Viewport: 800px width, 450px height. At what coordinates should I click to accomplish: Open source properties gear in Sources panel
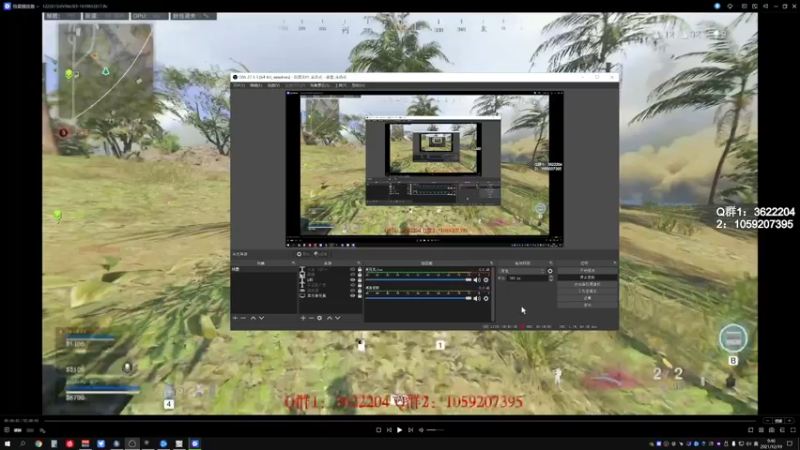click(x=319, y=318)
